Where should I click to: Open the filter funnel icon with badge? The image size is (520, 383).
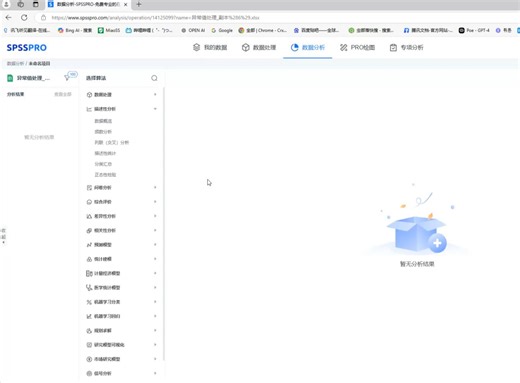pos(67,78)
